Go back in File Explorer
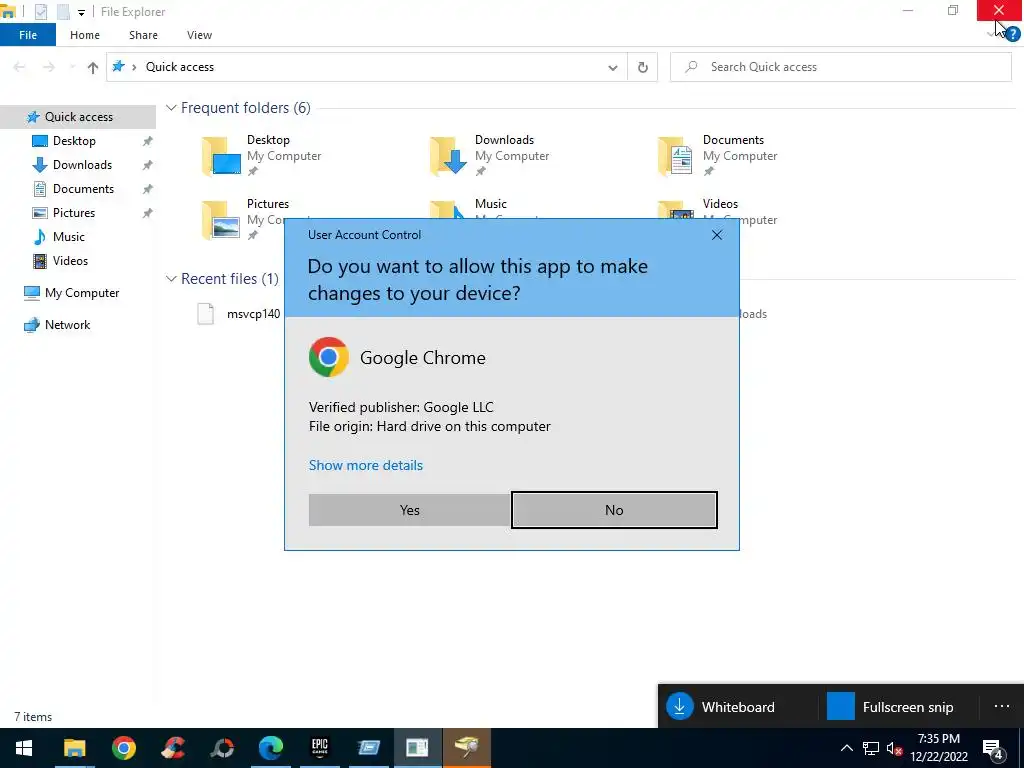 click(x=20, y=67)
